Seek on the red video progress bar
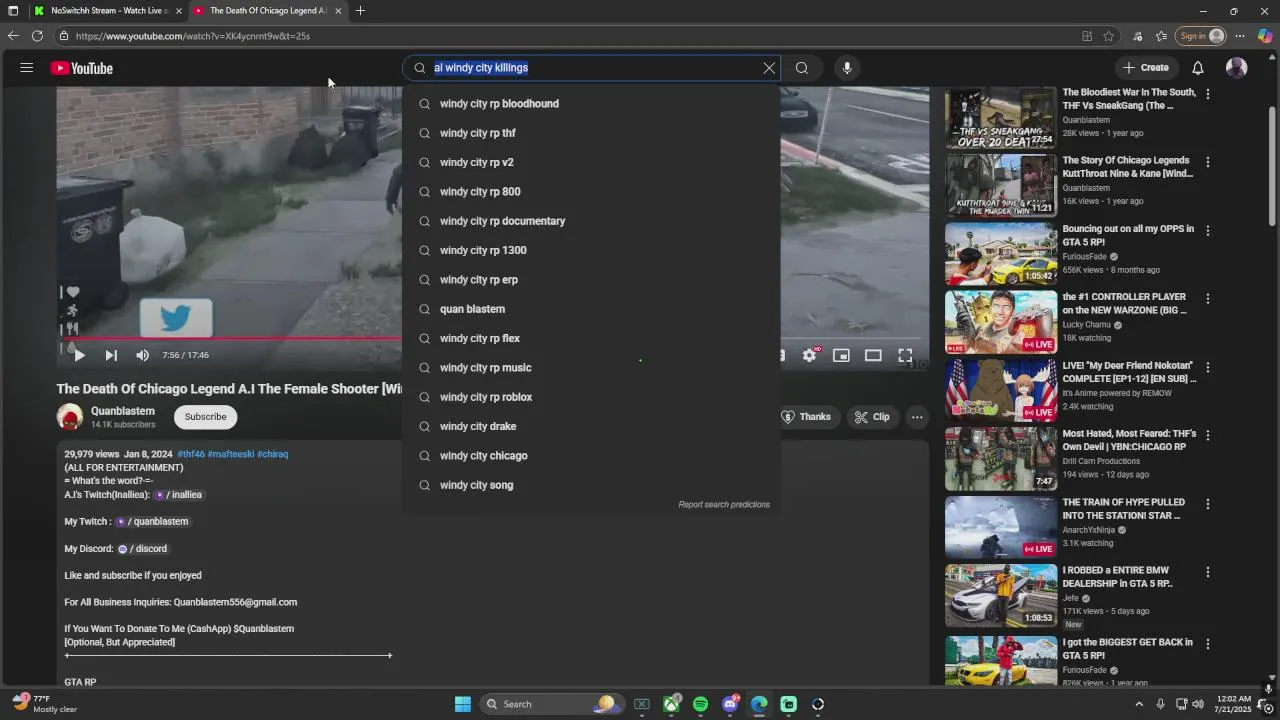This screenshot has height=720, width=1280. pos(230,338)
